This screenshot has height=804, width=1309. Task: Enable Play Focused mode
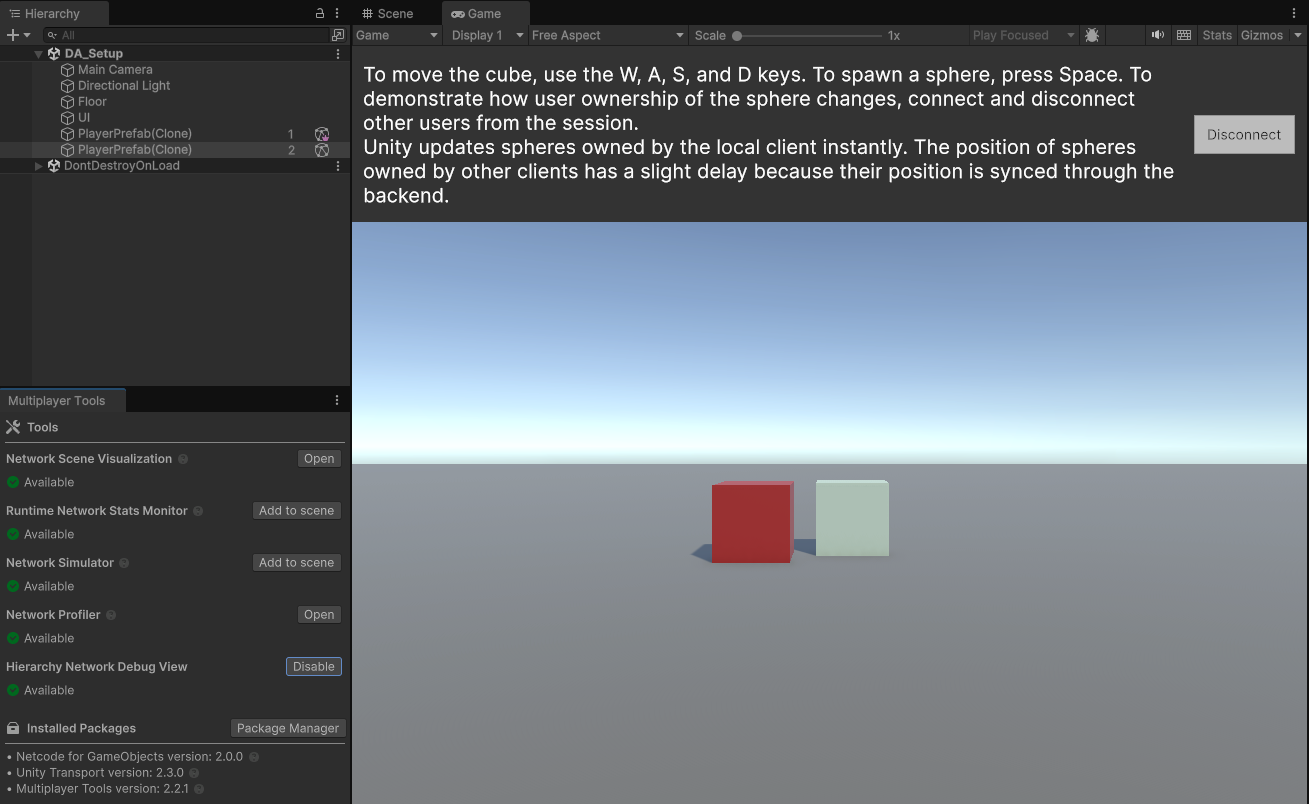click(1013, 35)
